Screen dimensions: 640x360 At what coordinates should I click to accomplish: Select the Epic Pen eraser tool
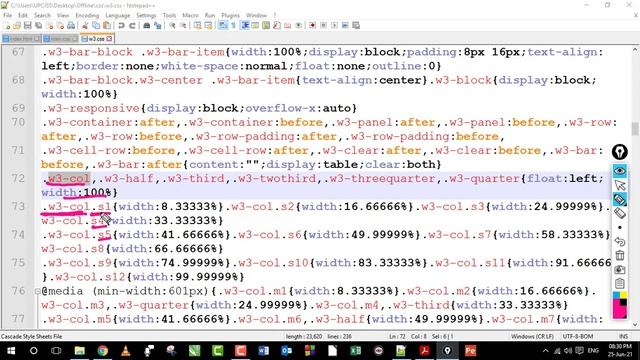click(620, 213)
